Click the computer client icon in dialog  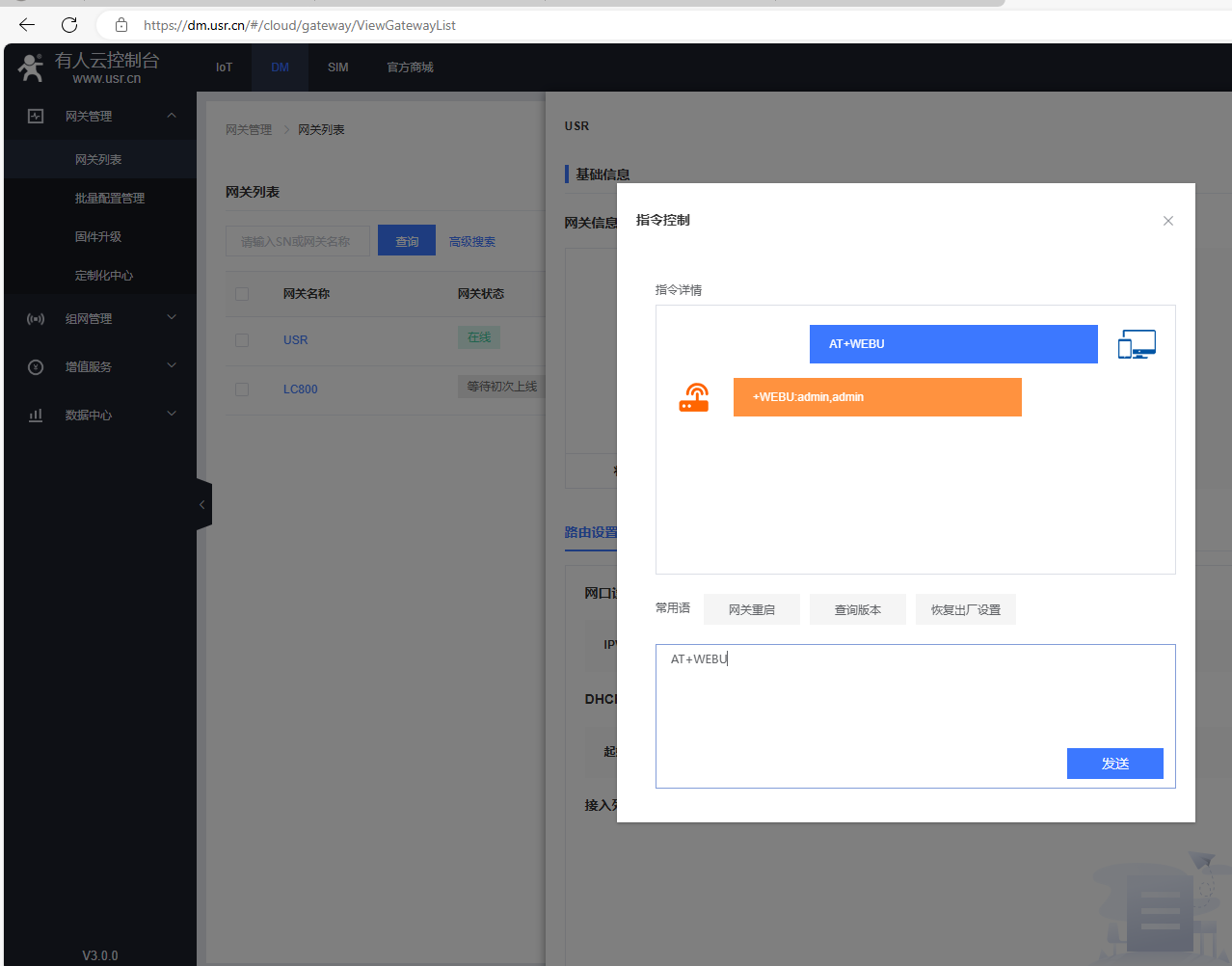click(x=1137, y=344)
